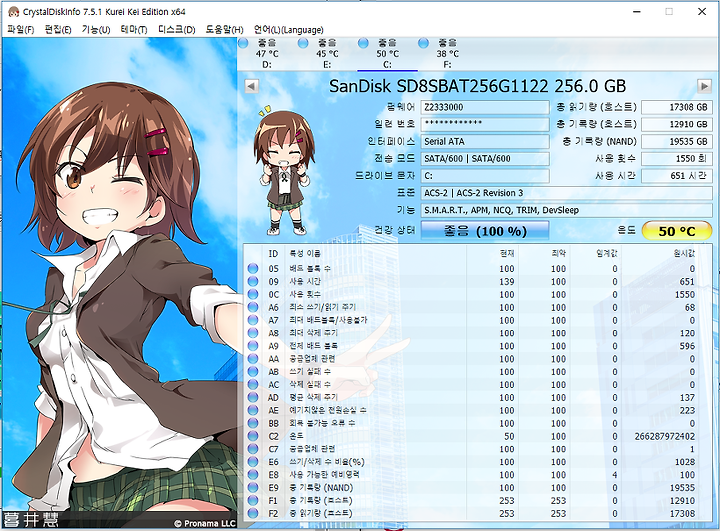Click the total host reads value 17308 GB
Image resolution: width=720 pixels, height=531 pixels.
pyautogui.click(x=676, y=107)
